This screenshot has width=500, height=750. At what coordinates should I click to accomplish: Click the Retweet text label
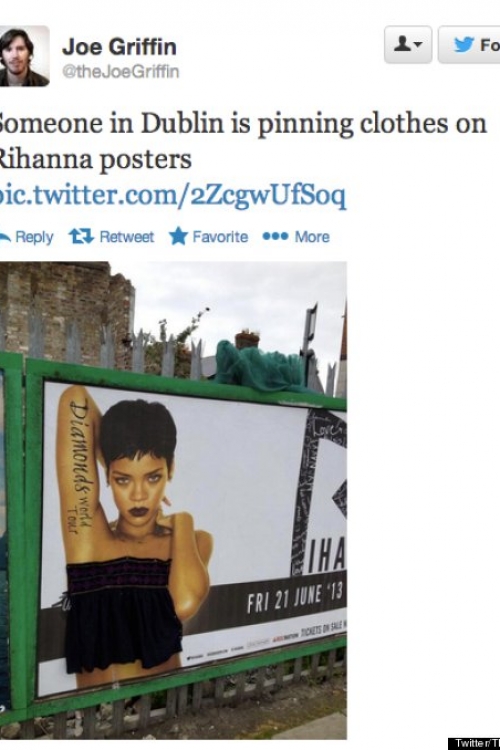[x=127, y=237]
